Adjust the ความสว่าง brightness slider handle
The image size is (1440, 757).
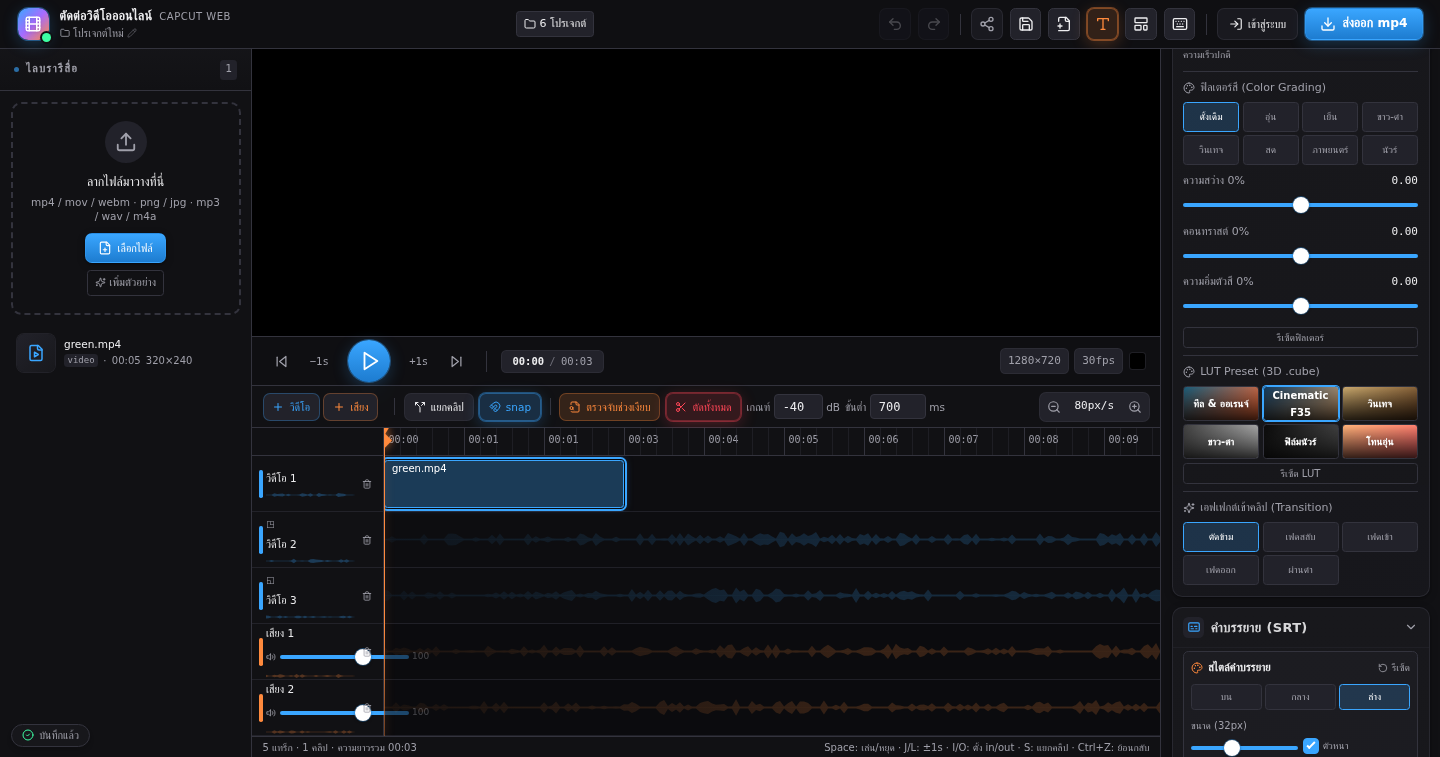coord(1301,205)
